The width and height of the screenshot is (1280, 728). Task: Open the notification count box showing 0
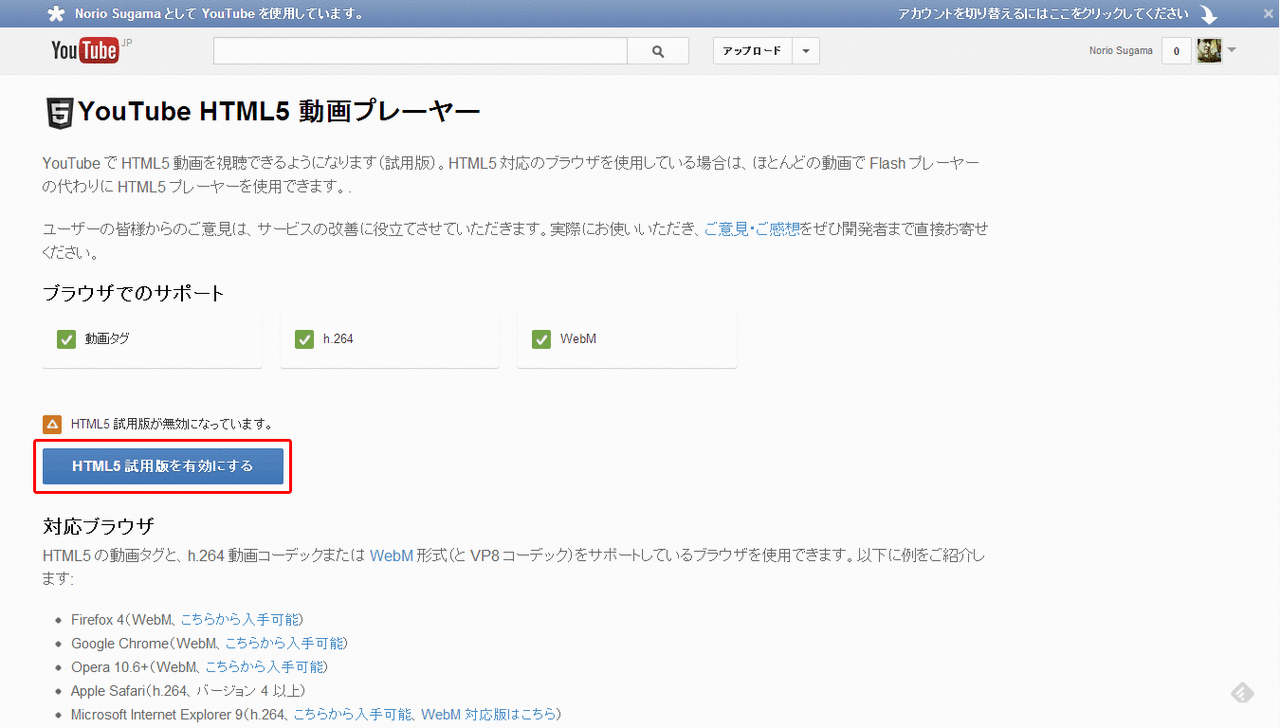point(1176,51)
